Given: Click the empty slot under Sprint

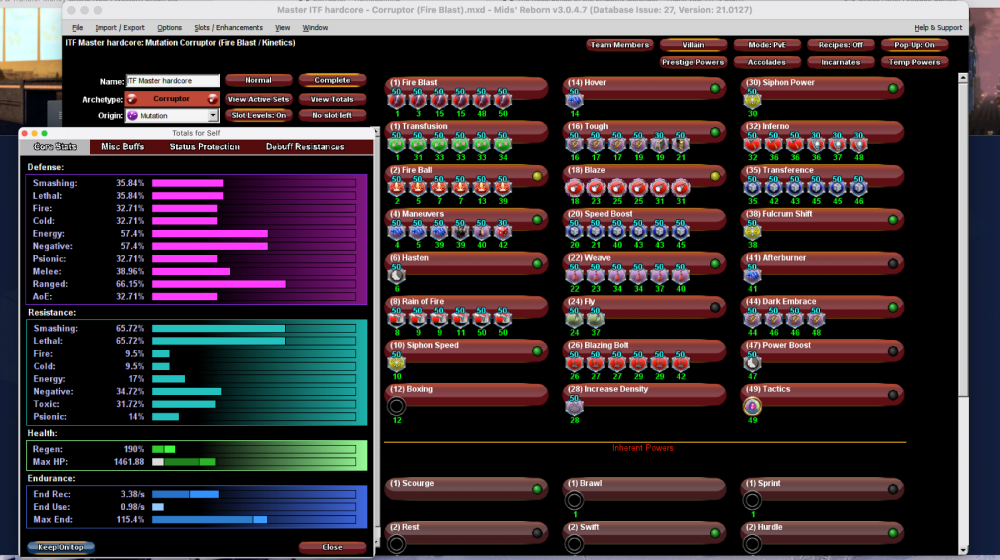Looking at the screenshot, I should point(753,500).
